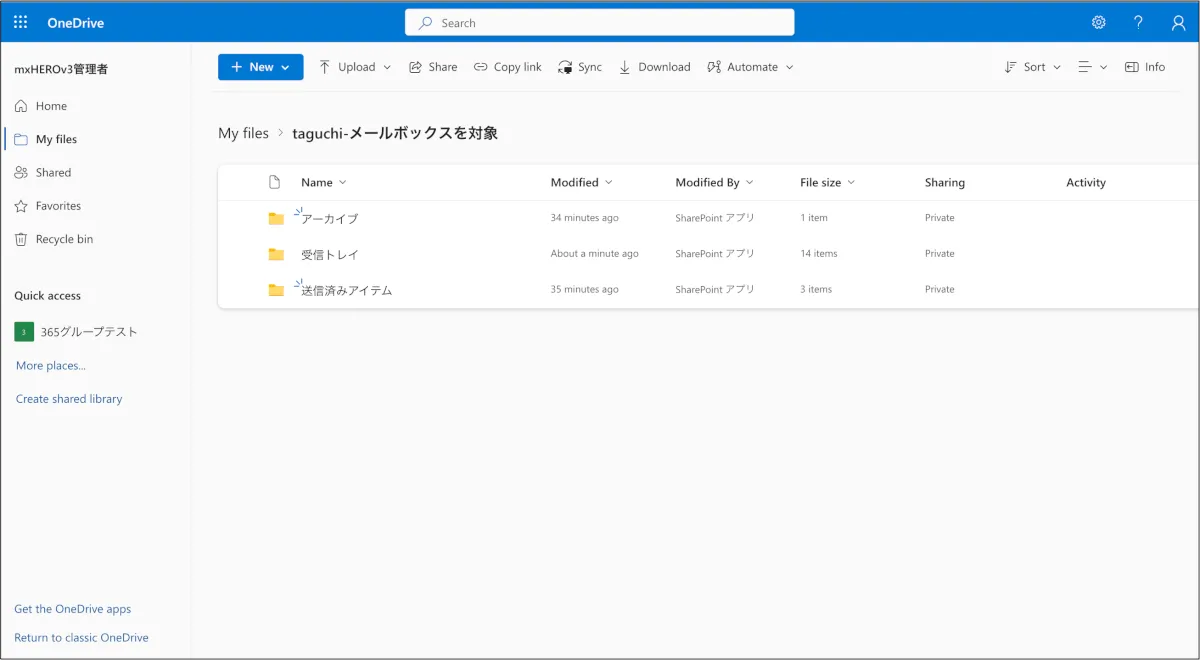
Task: Open the Sort options dropdown
Action: (1033, 67)
